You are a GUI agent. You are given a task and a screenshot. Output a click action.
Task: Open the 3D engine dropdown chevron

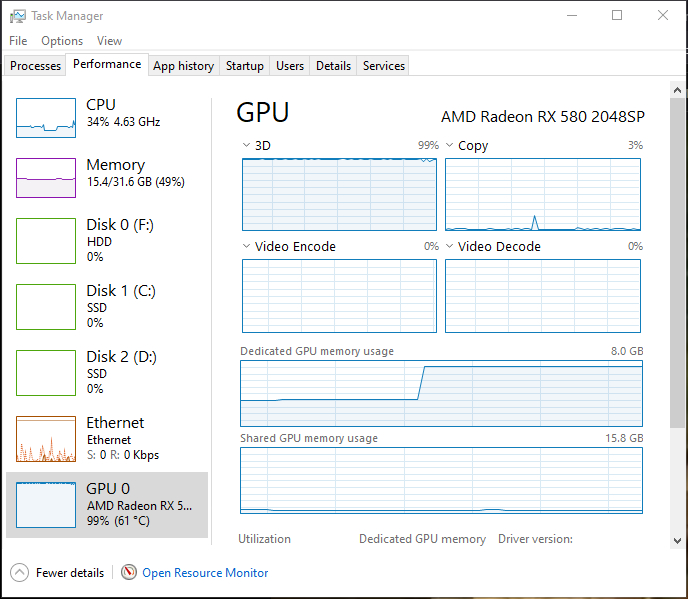point(247,145)
